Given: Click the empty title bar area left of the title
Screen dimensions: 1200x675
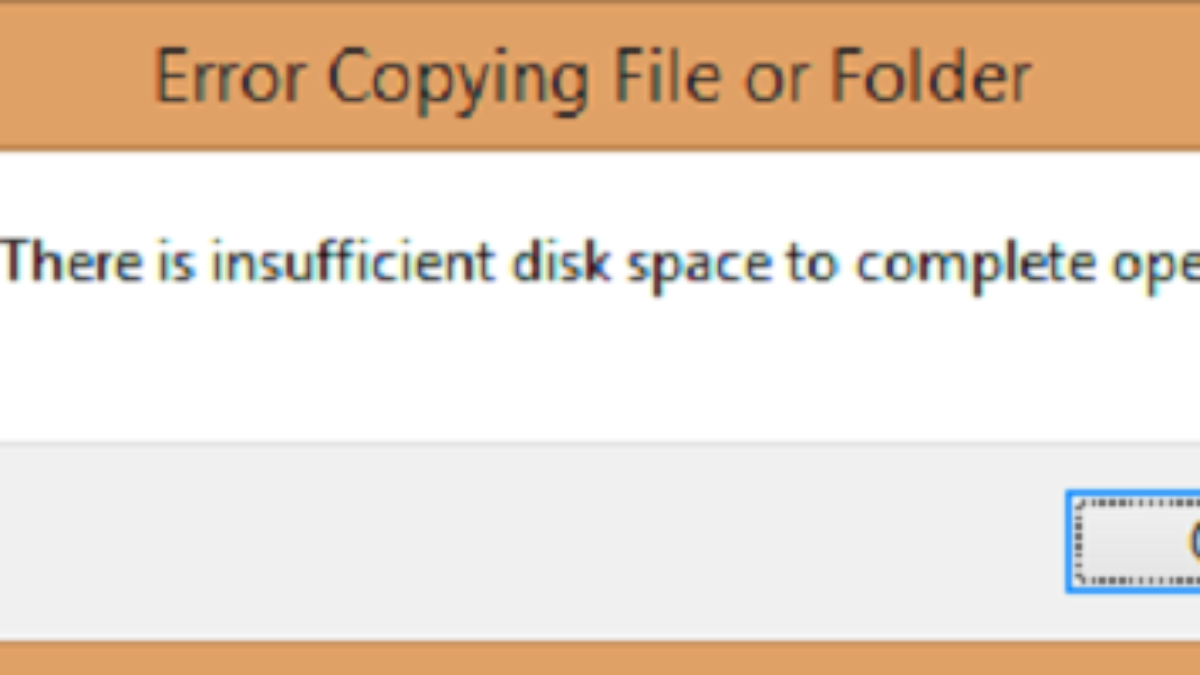Looking at the screenshot, I should pos(70,77).
